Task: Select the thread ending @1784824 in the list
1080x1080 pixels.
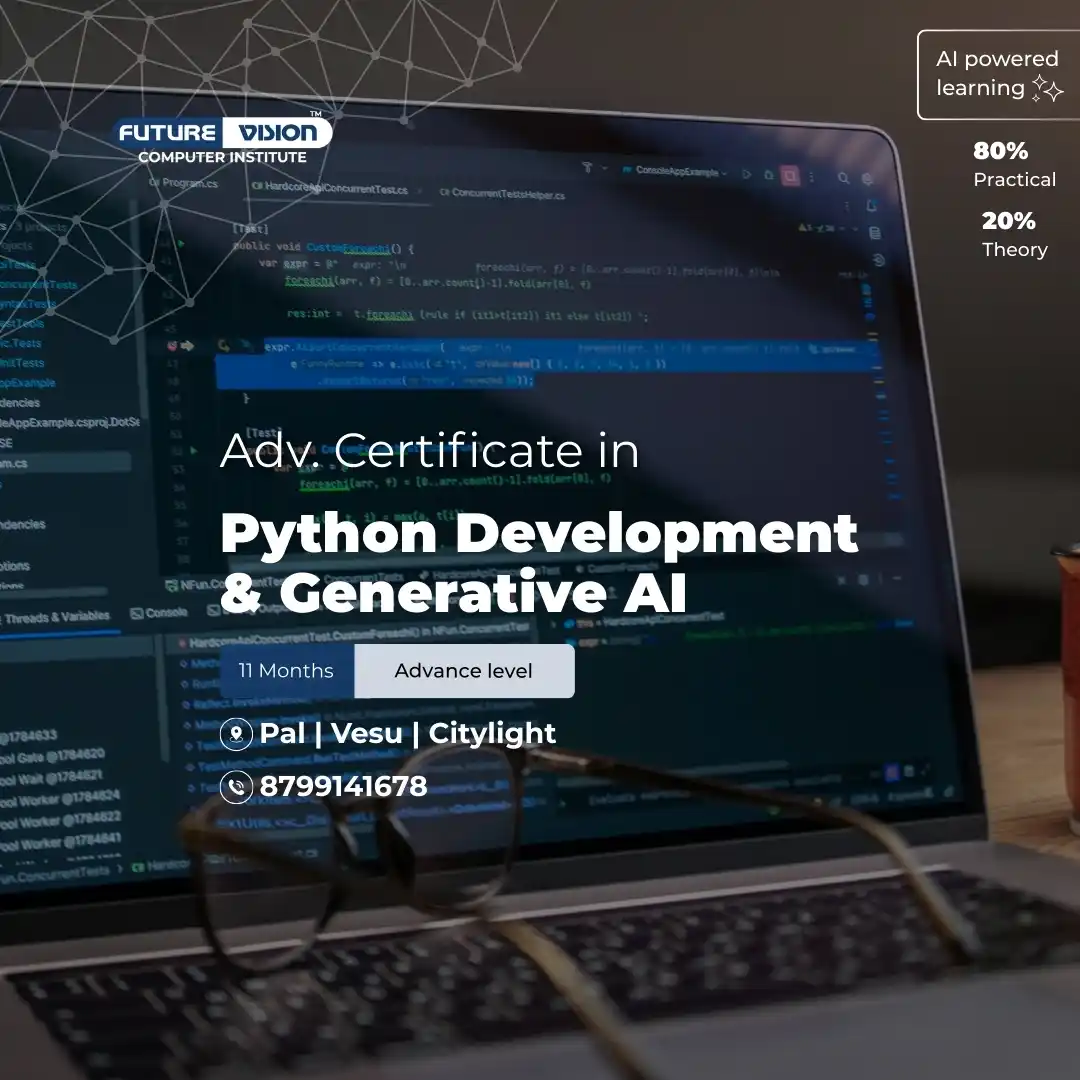Action: coord(61,800)
